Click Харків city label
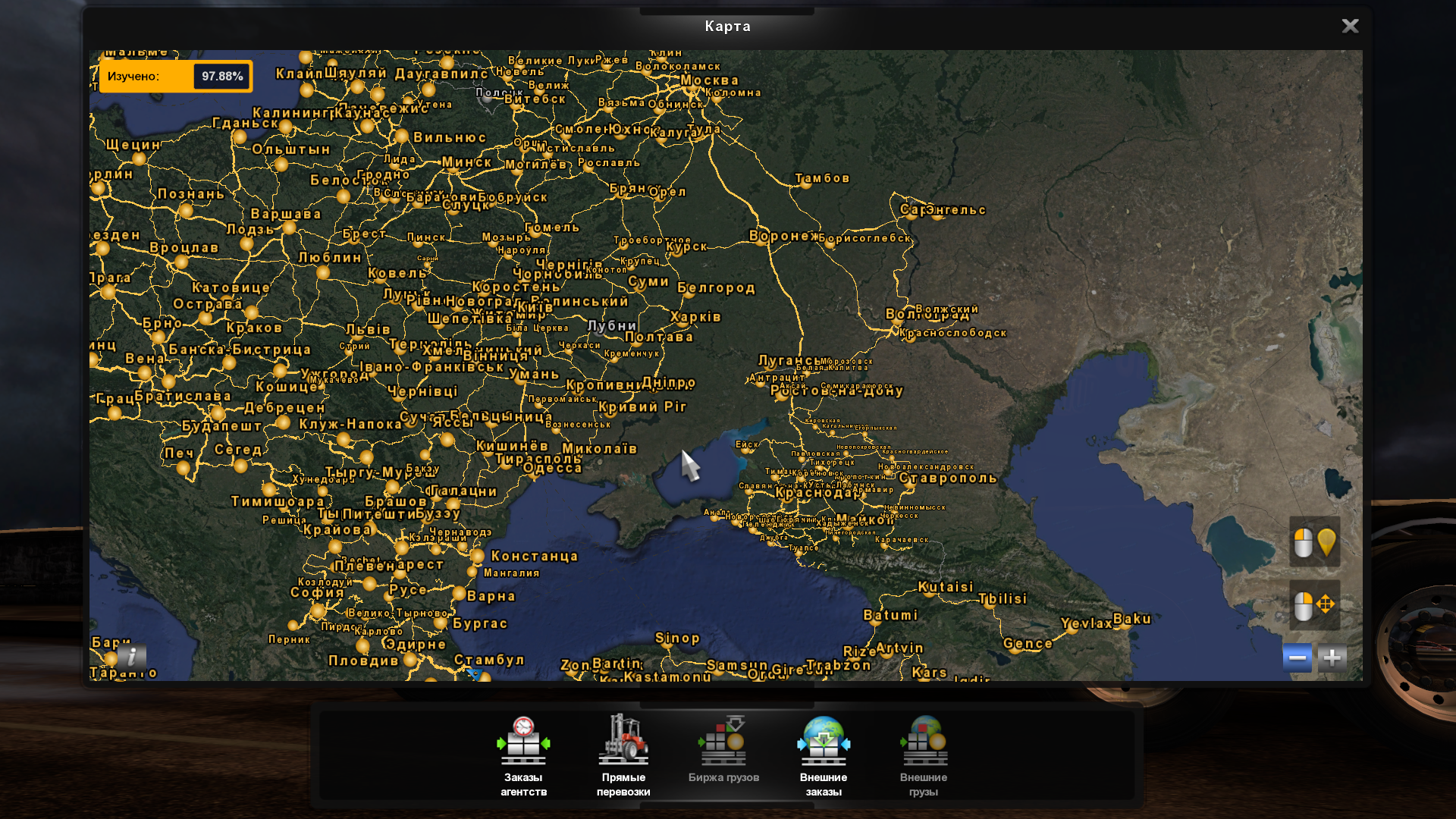Screen dimensions: 1456x819 coord(695,317)
